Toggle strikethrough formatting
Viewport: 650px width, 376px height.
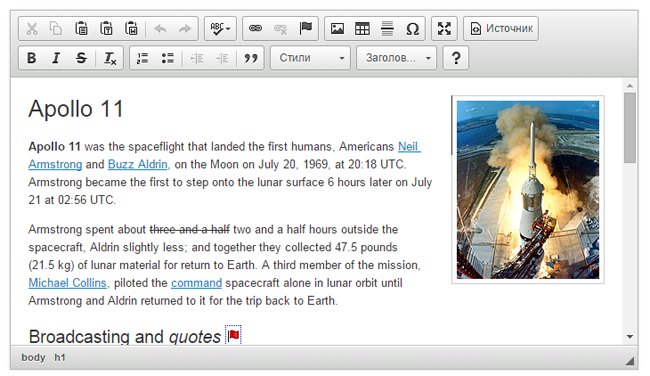click(x=81, y=58)
